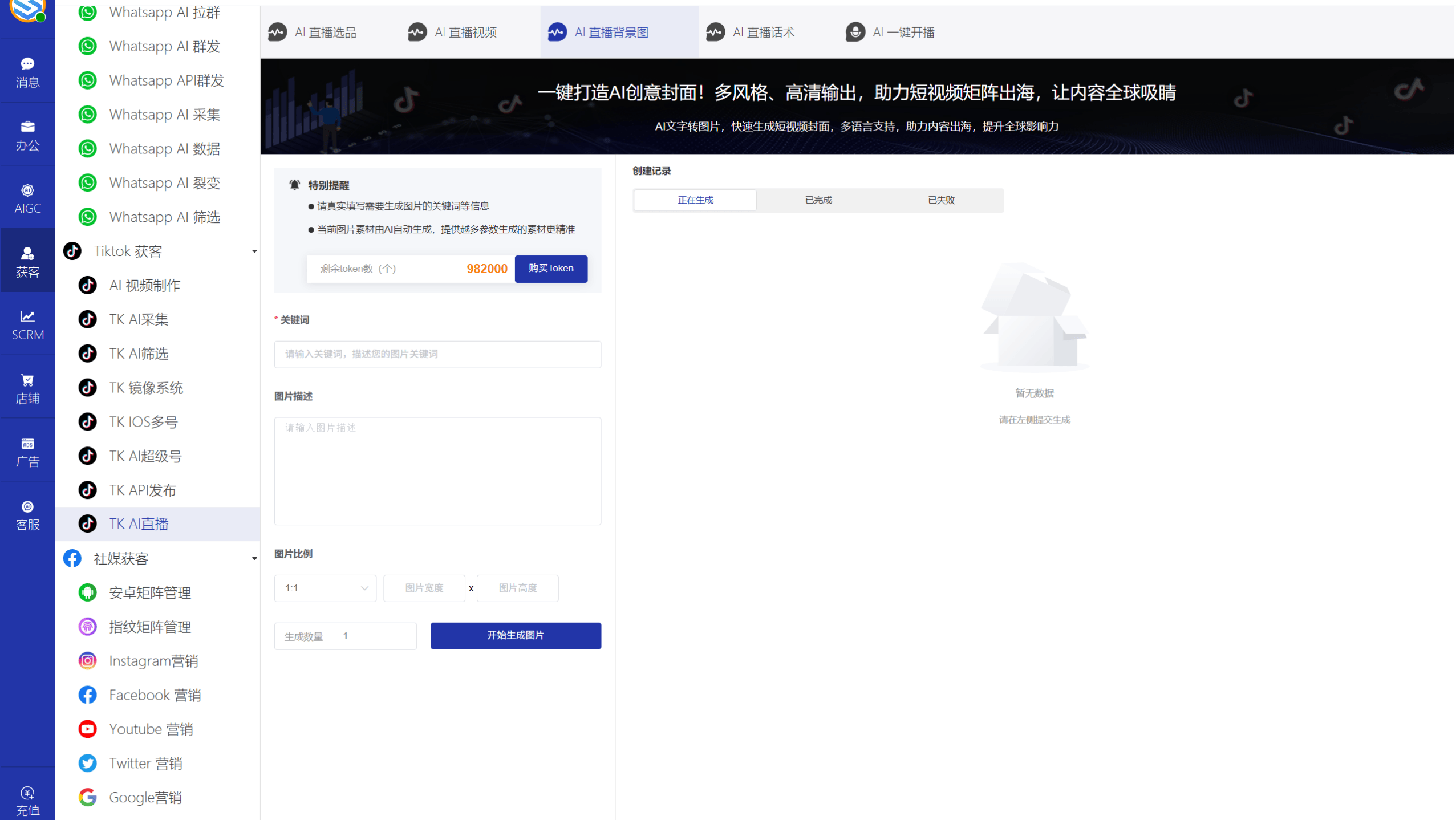This screenshot has height=820, width=1456.
Task: Collapse the Tiktok 获客 section
Action: (x=254, y=251)
